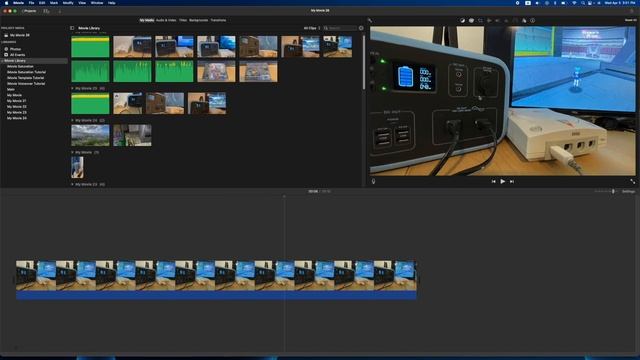This screenshot has width=640, height=360.
Task: Skip to the next clip
Action: pyautogui.click(x=512, y=181)
